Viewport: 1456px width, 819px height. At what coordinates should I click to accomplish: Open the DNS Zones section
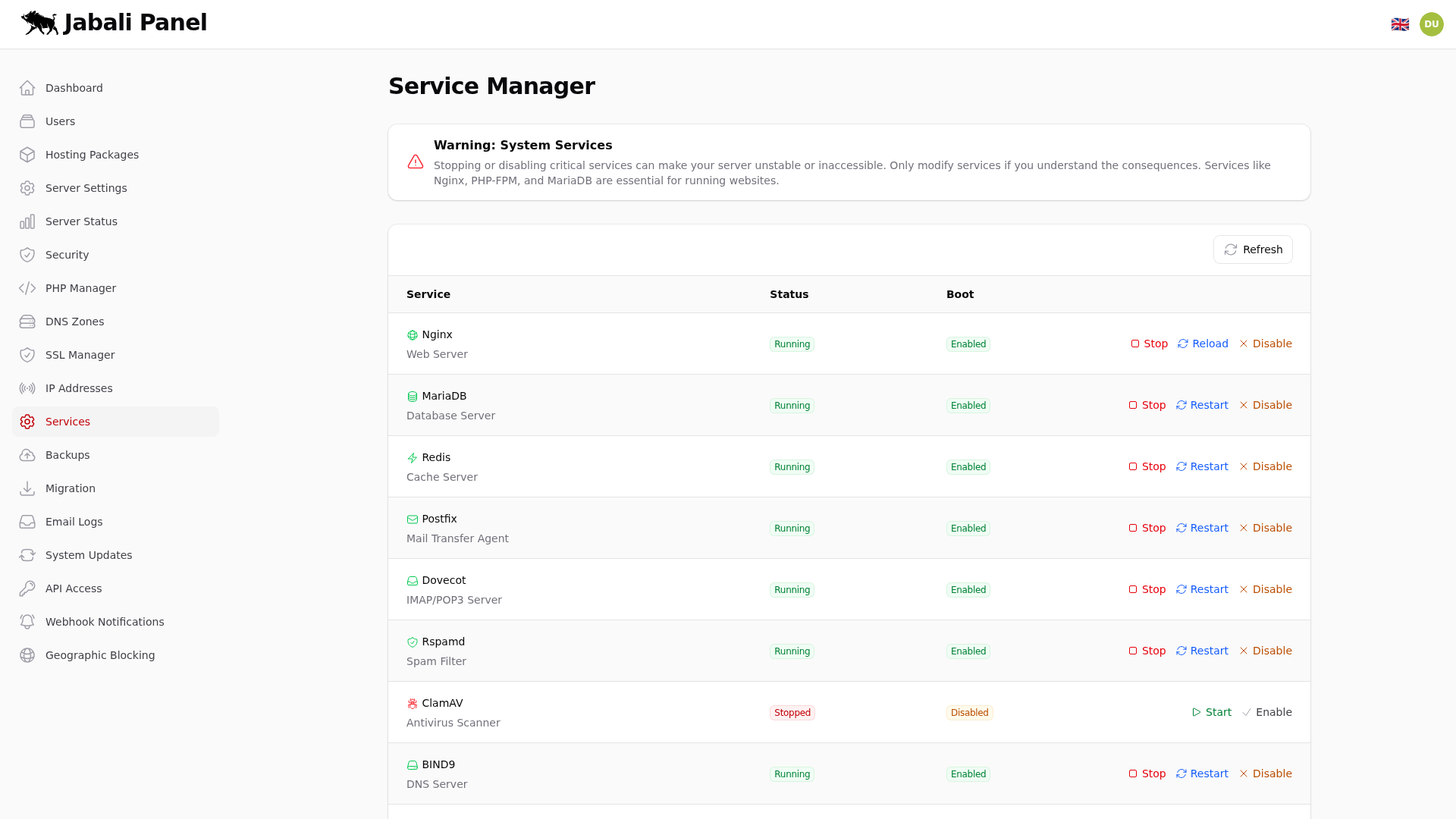click(74, 322)
